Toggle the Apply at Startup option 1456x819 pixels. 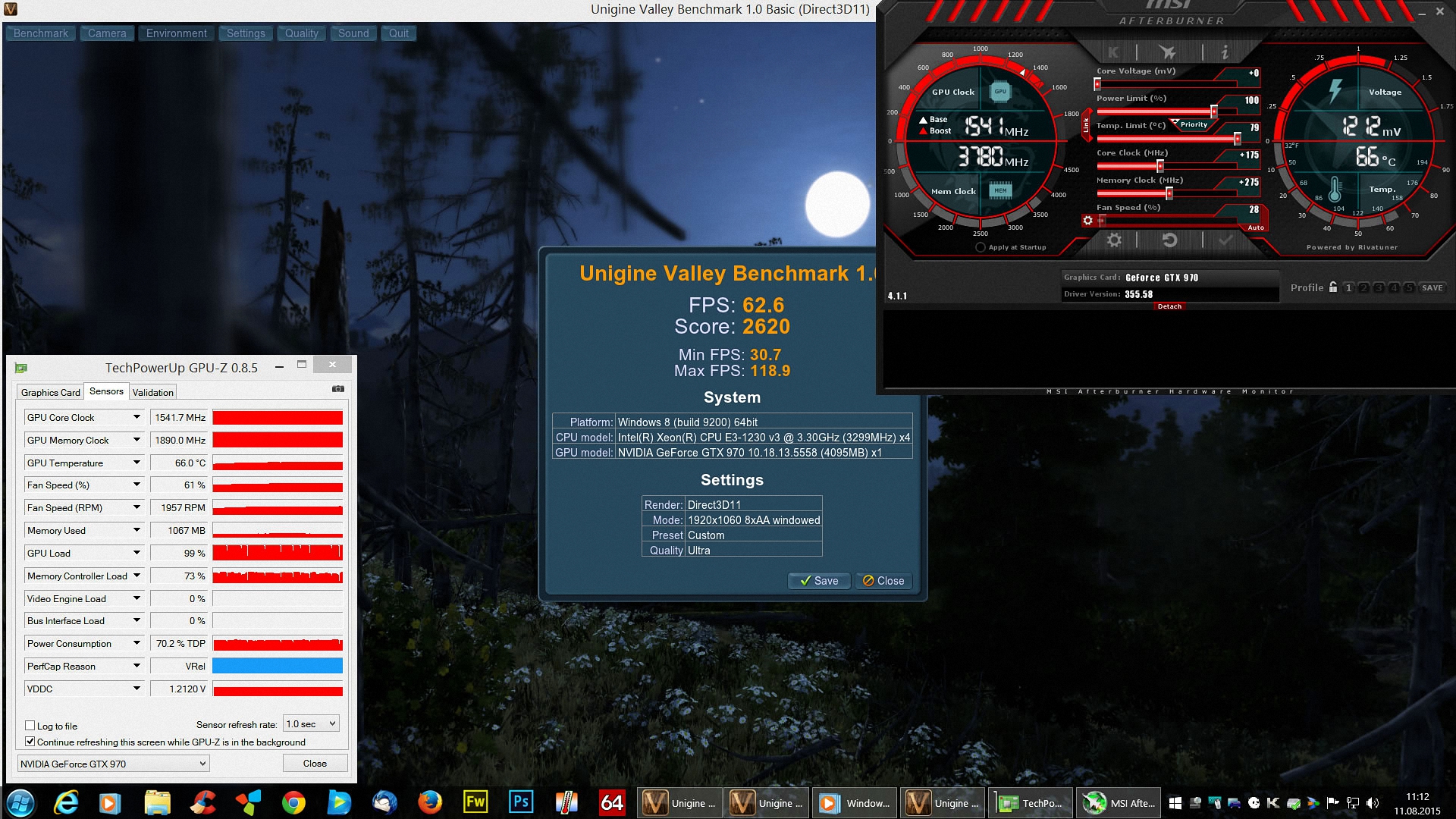980,247
